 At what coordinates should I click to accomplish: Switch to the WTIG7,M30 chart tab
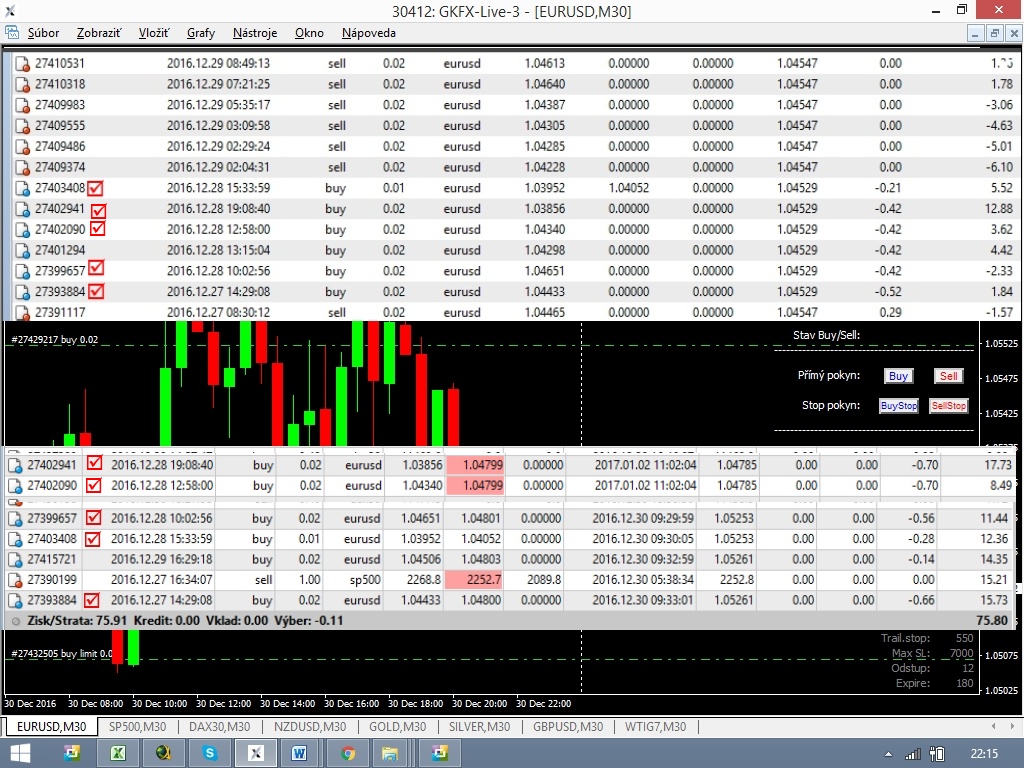click(x=655, y=726)
